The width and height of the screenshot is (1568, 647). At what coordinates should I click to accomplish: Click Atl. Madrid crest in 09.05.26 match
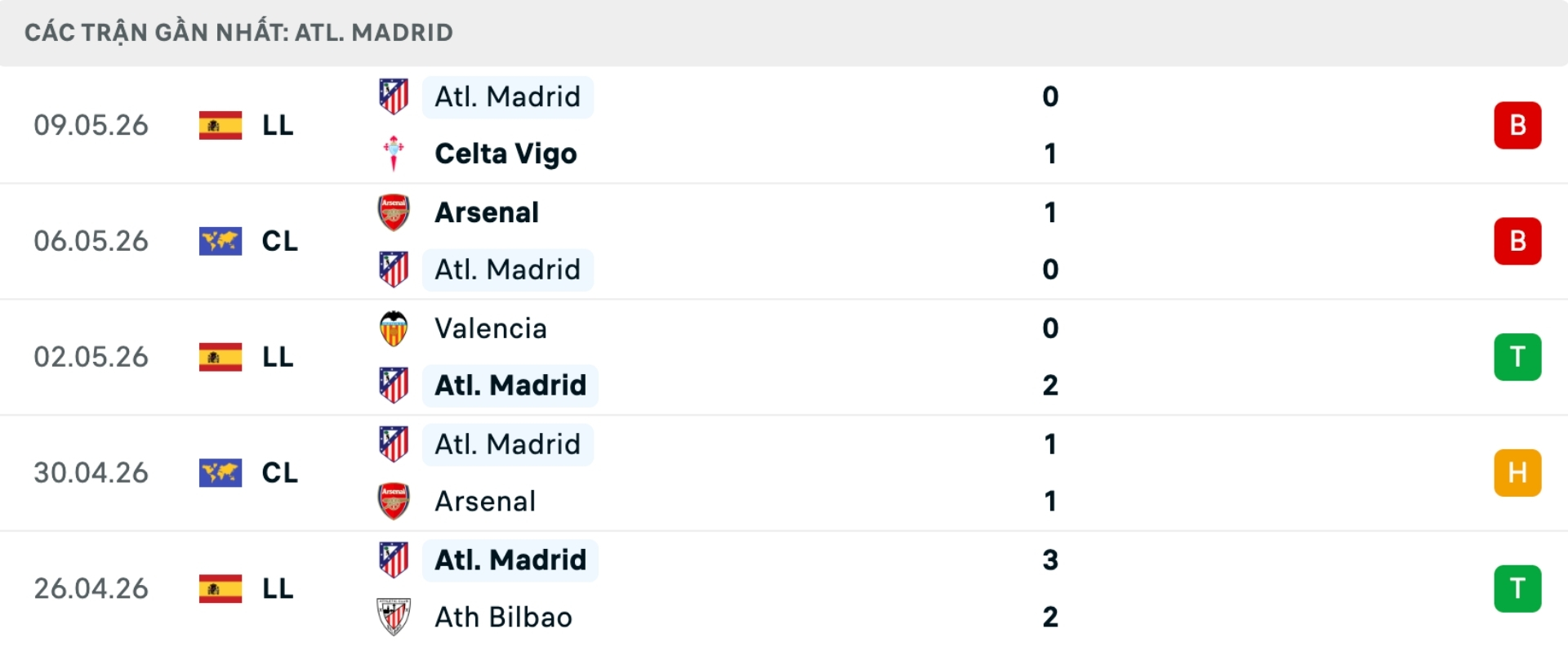point(394,96)
